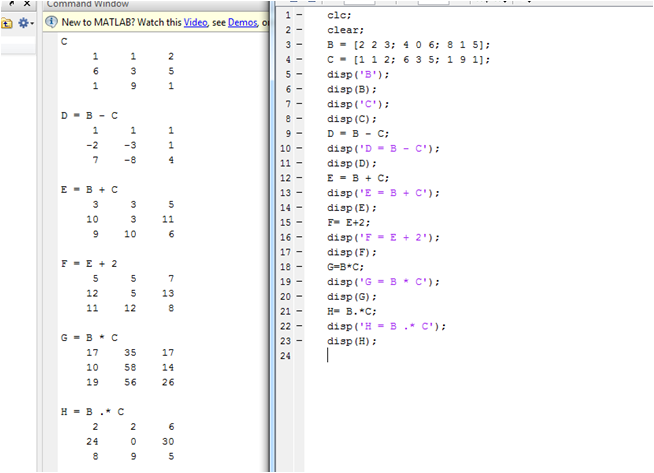Viewport: 654px width, 473px height.
Task: Click the 'D = B - C' output heading
Action: click(89, 116)
